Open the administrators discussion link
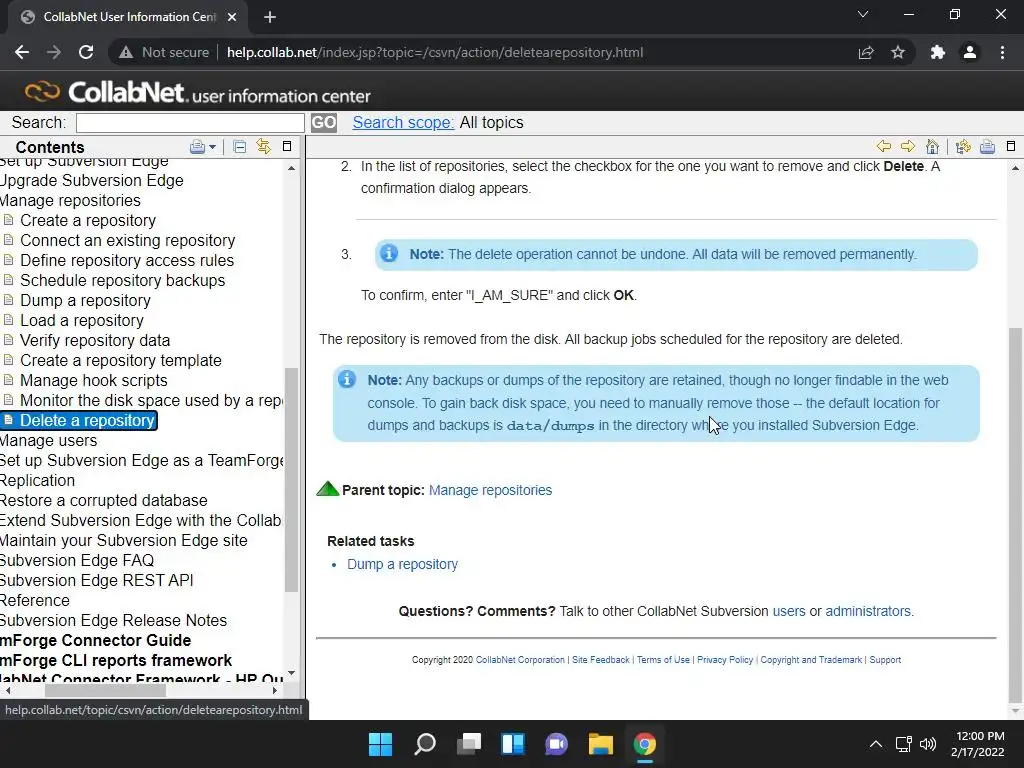Viewport: 1024px width, 768px height. point(868,611)
